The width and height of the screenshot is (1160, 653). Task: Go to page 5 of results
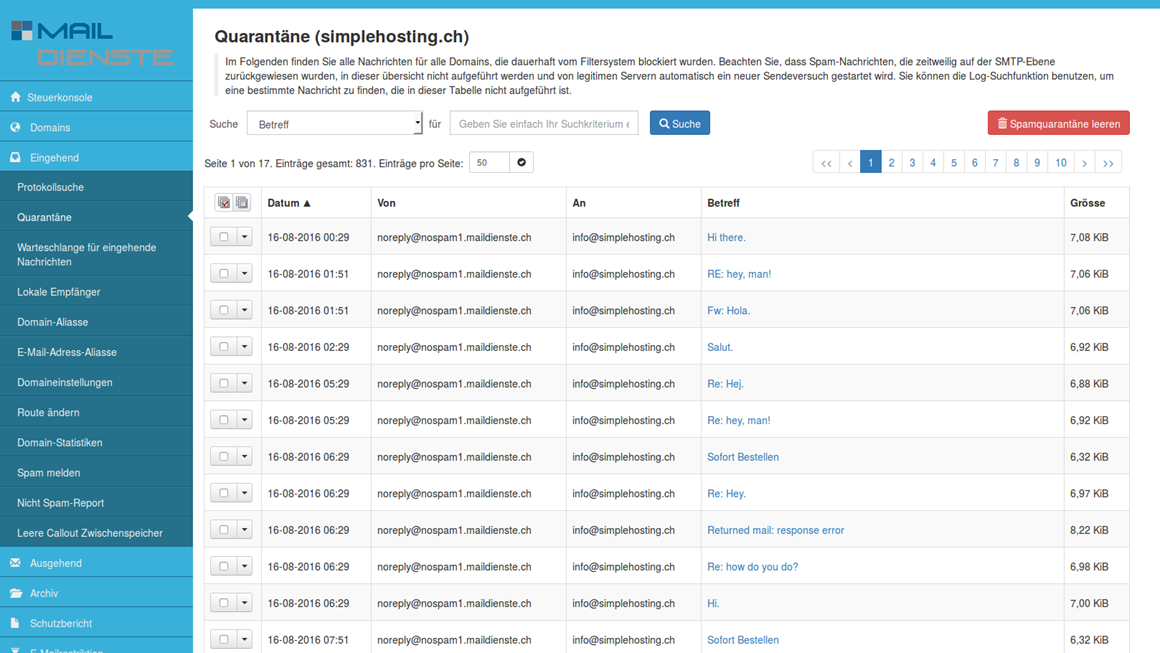[x=954, y=162]
